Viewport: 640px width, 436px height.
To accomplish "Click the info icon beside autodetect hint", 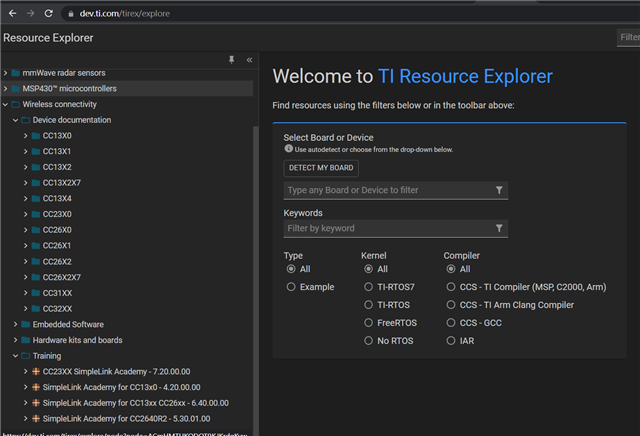I will pyautogui.click(x=289, y=149).
